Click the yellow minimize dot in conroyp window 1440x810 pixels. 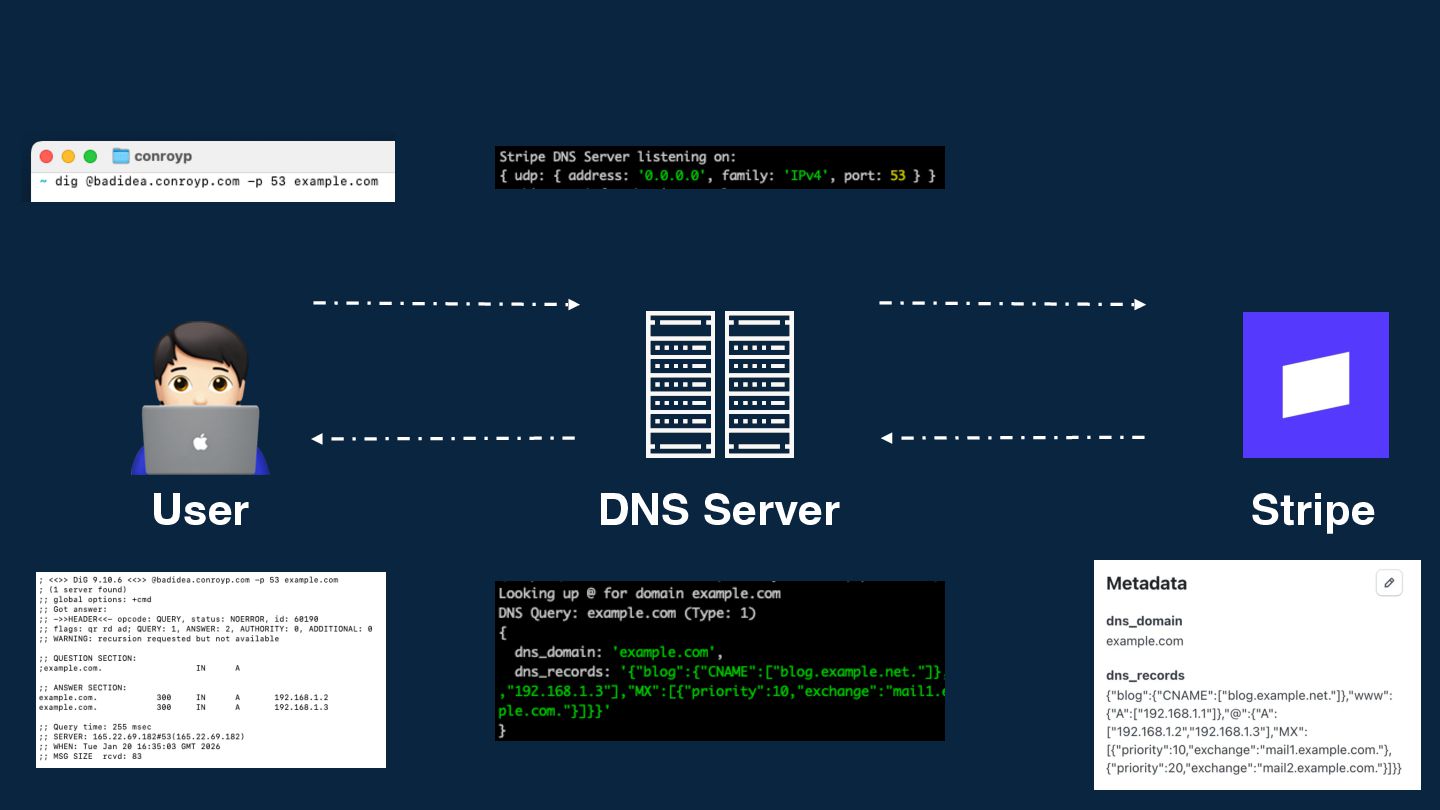68,156
